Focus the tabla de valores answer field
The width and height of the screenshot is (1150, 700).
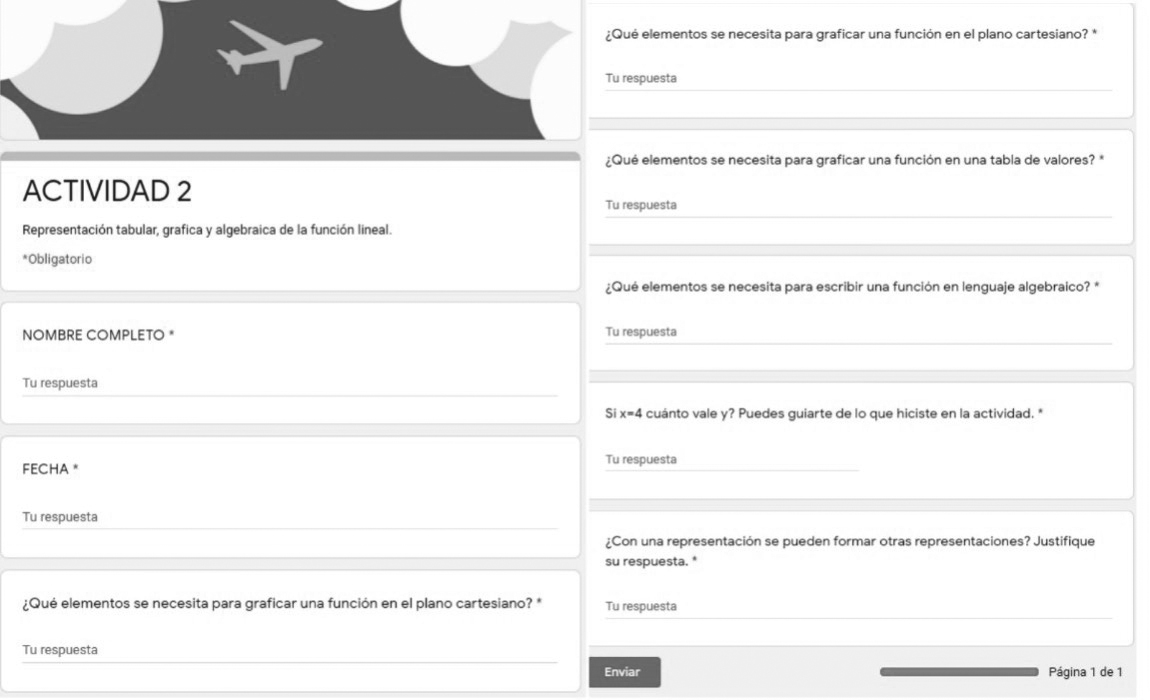(858, 206)
